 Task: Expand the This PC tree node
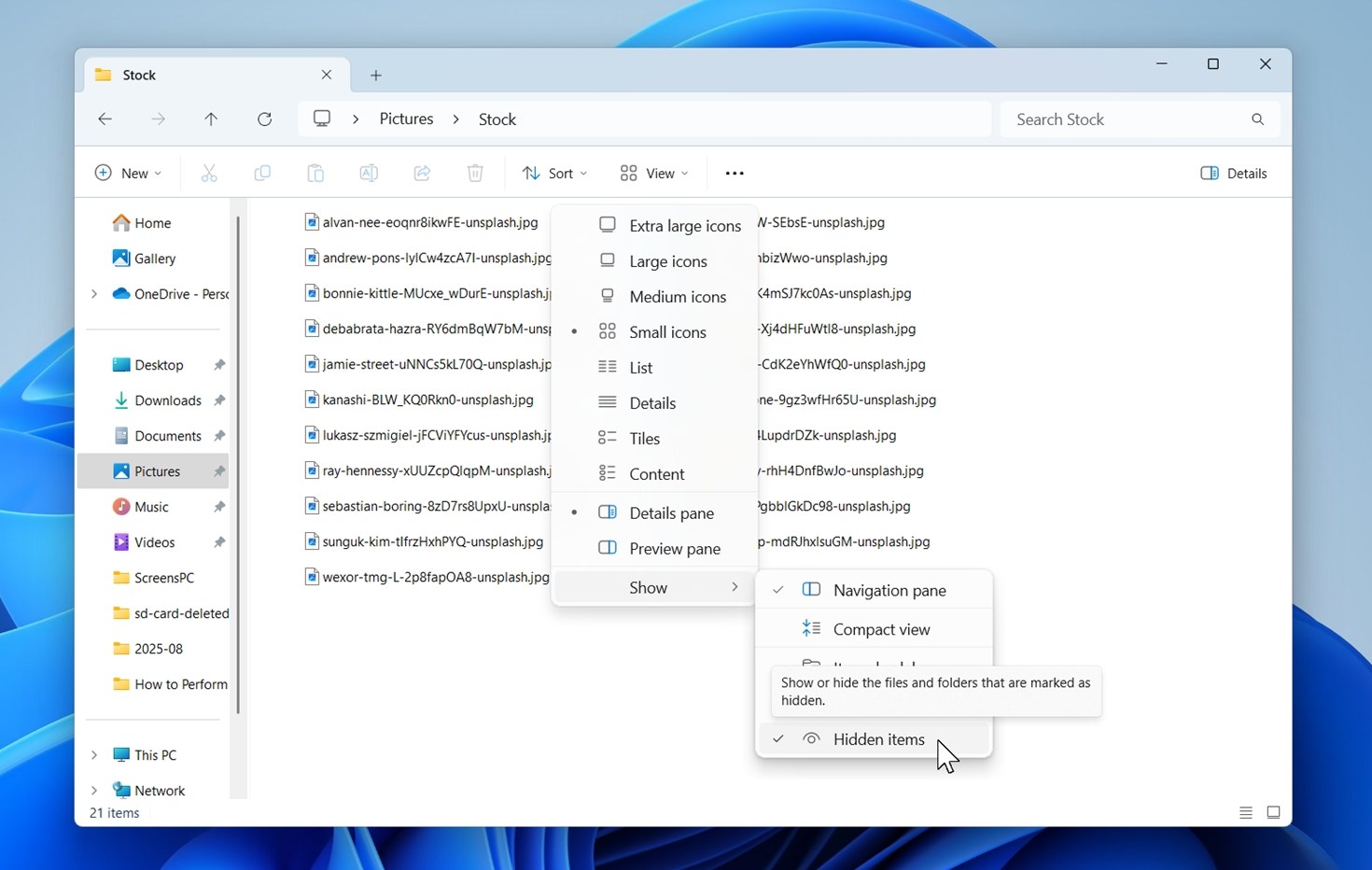(x=94, y=755)
